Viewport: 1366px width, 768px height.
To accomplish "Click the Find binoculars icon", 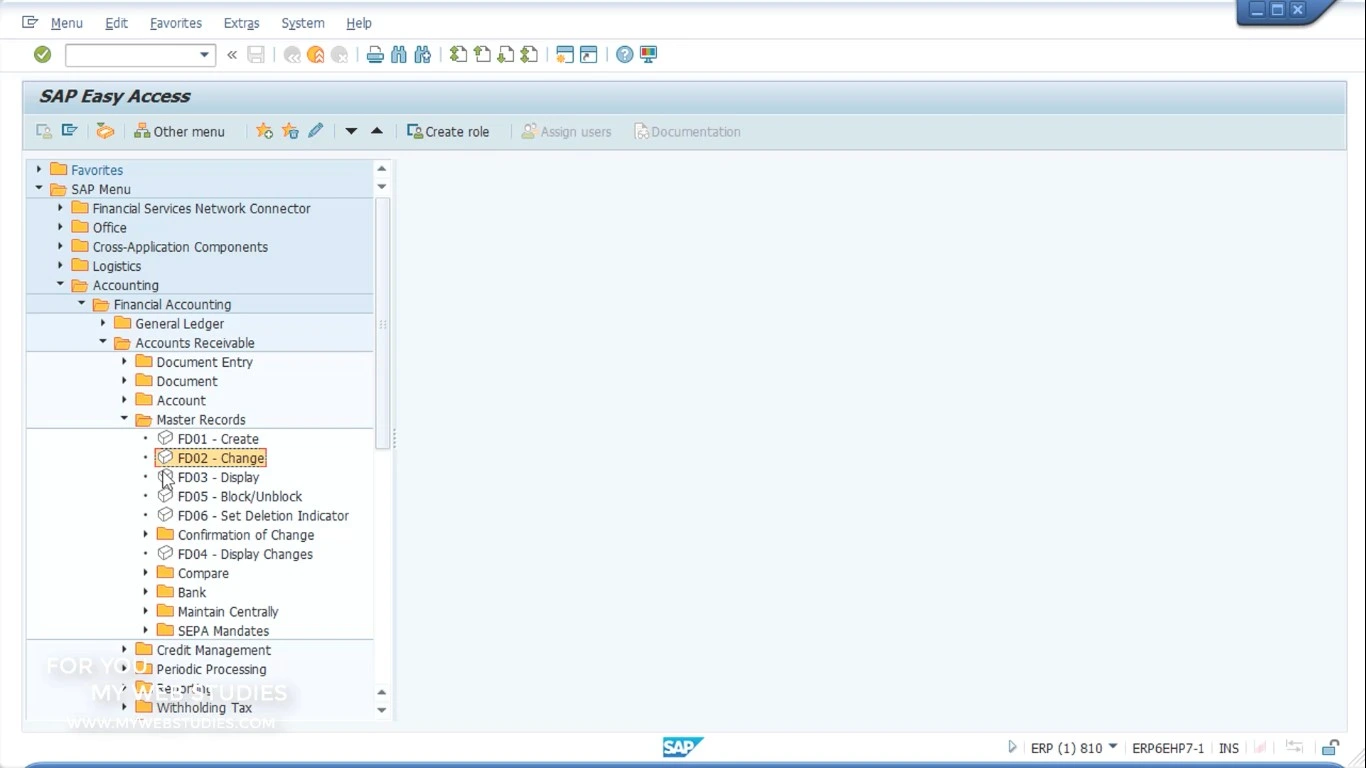I will coord(399,54).
